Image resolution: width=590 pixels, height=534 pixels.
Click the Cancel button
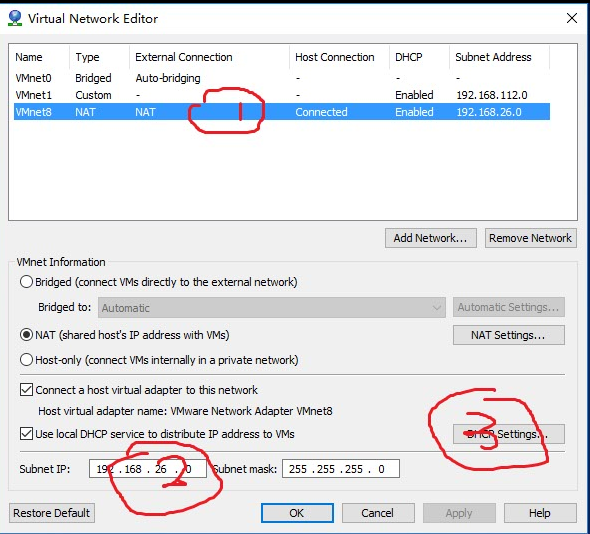point(378,513)
